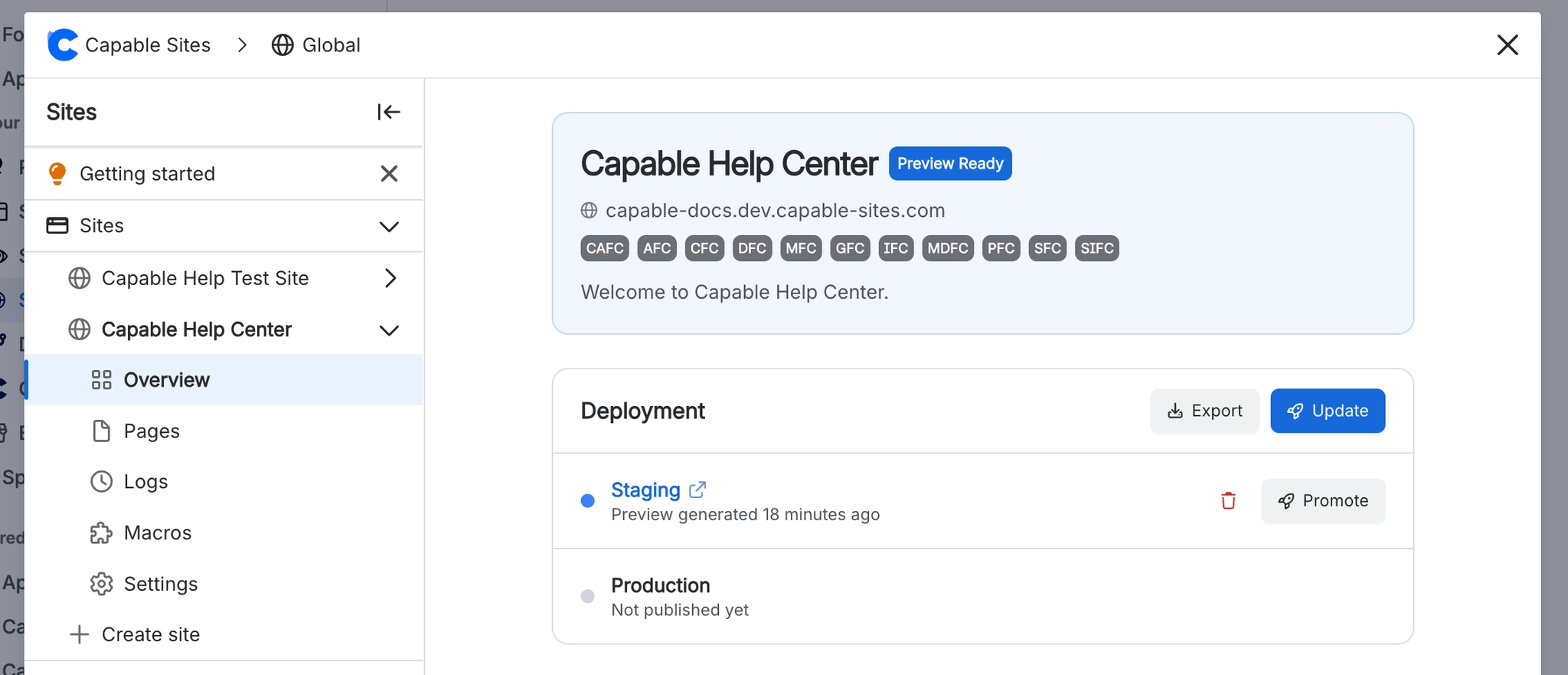Select Capable Help Center in sidebar
Screen dimensions: 1568x675
224,329
